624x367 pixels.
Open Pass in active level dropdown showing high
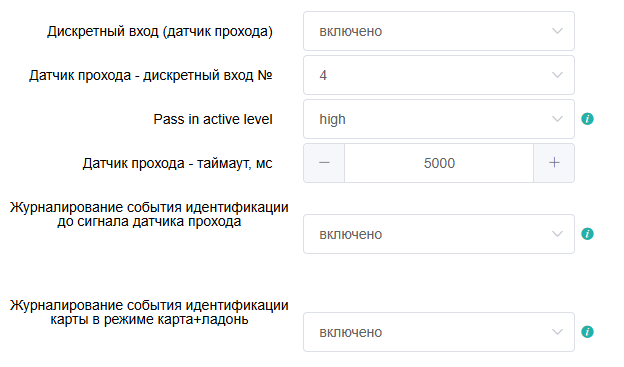[439, 119]
